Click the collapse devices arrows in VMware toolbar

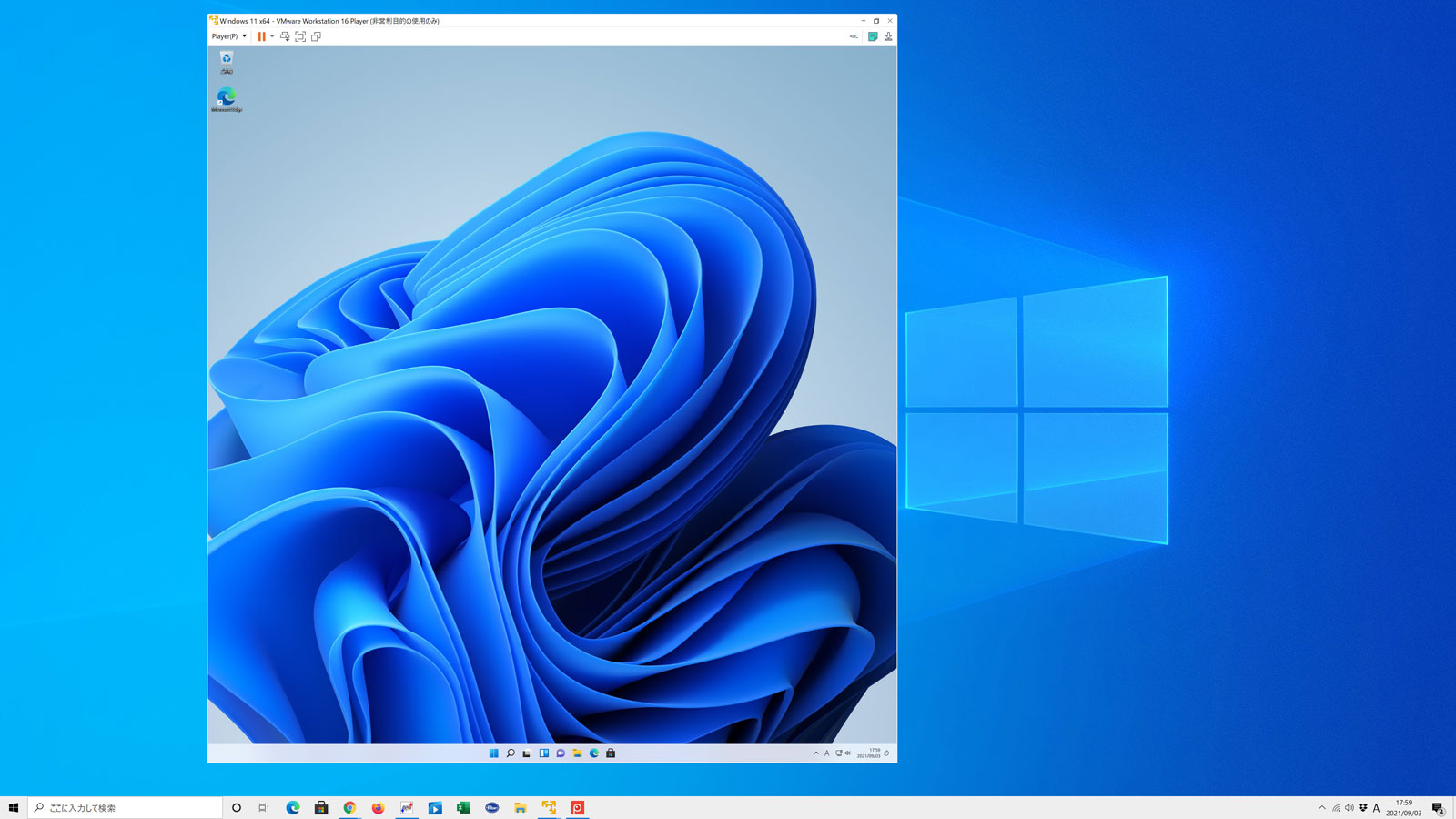click(x=854, y=36)
